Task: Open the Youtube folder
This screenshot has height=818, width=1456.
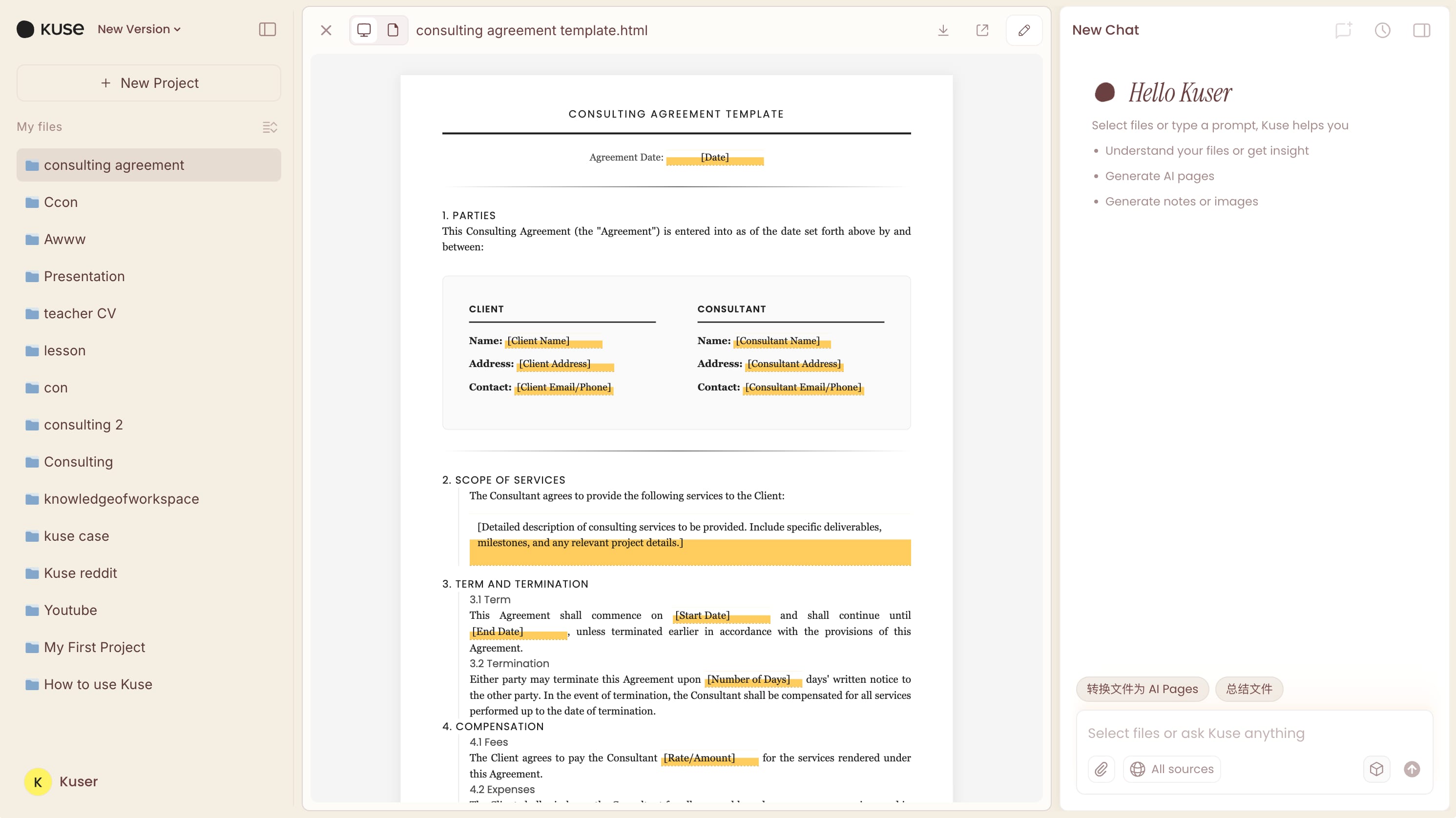Action: 148,610
